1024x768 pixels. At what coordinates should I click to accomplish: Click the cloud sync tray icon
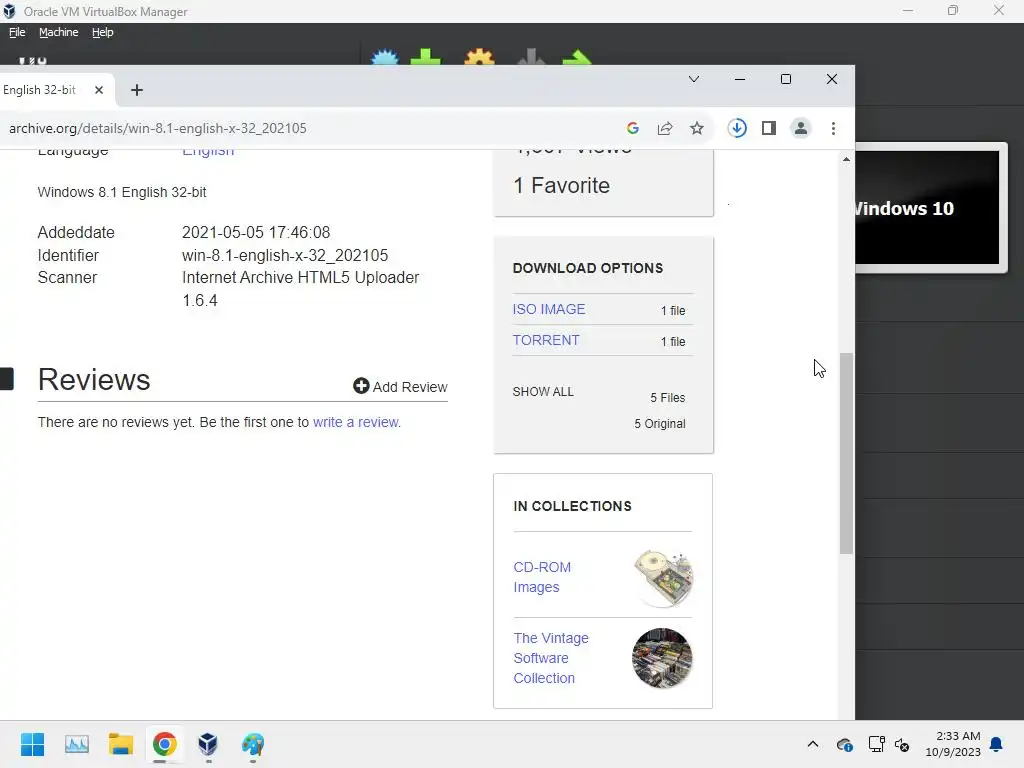click(x=844, y=744)
